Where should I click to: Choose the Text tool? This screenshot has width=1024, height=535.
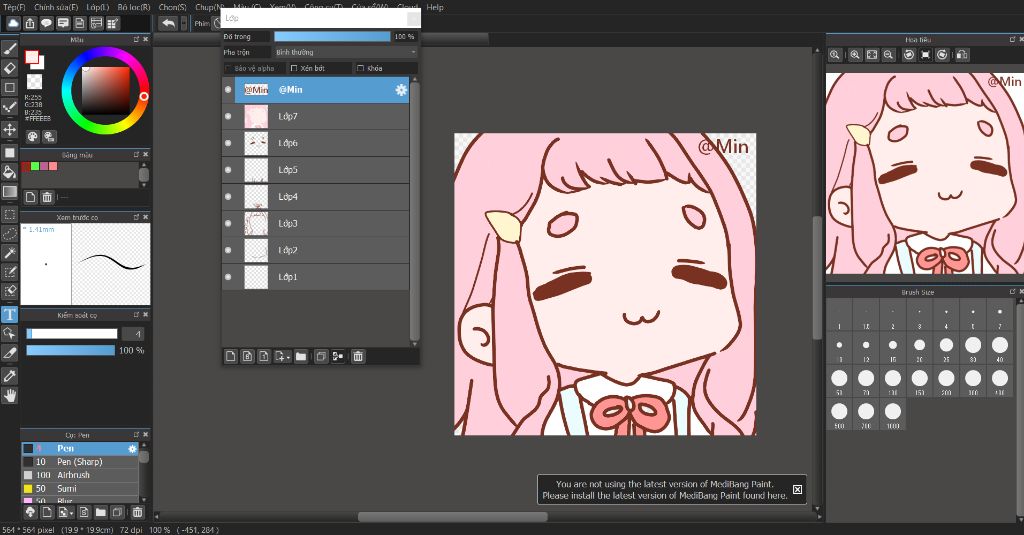tap(9, 315)
